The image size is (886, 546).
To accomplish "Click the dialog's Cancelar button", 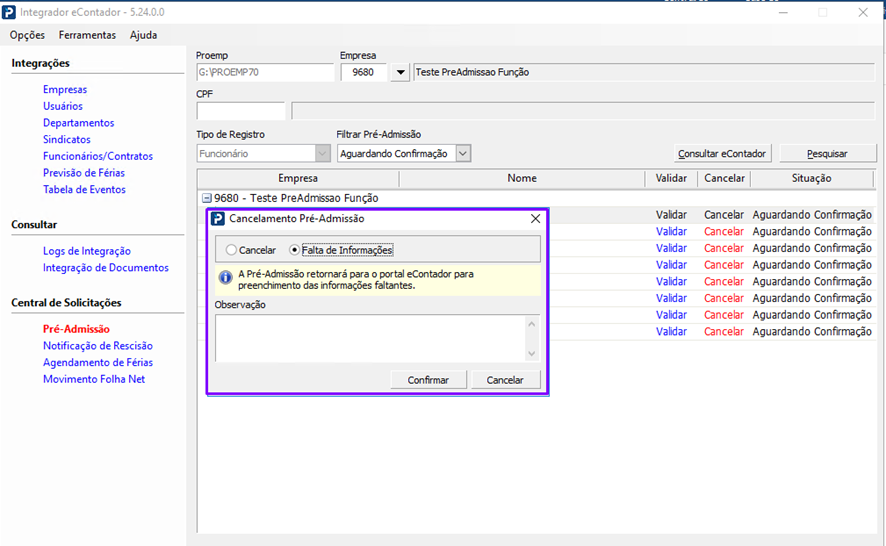I will [x=505, y=380].
